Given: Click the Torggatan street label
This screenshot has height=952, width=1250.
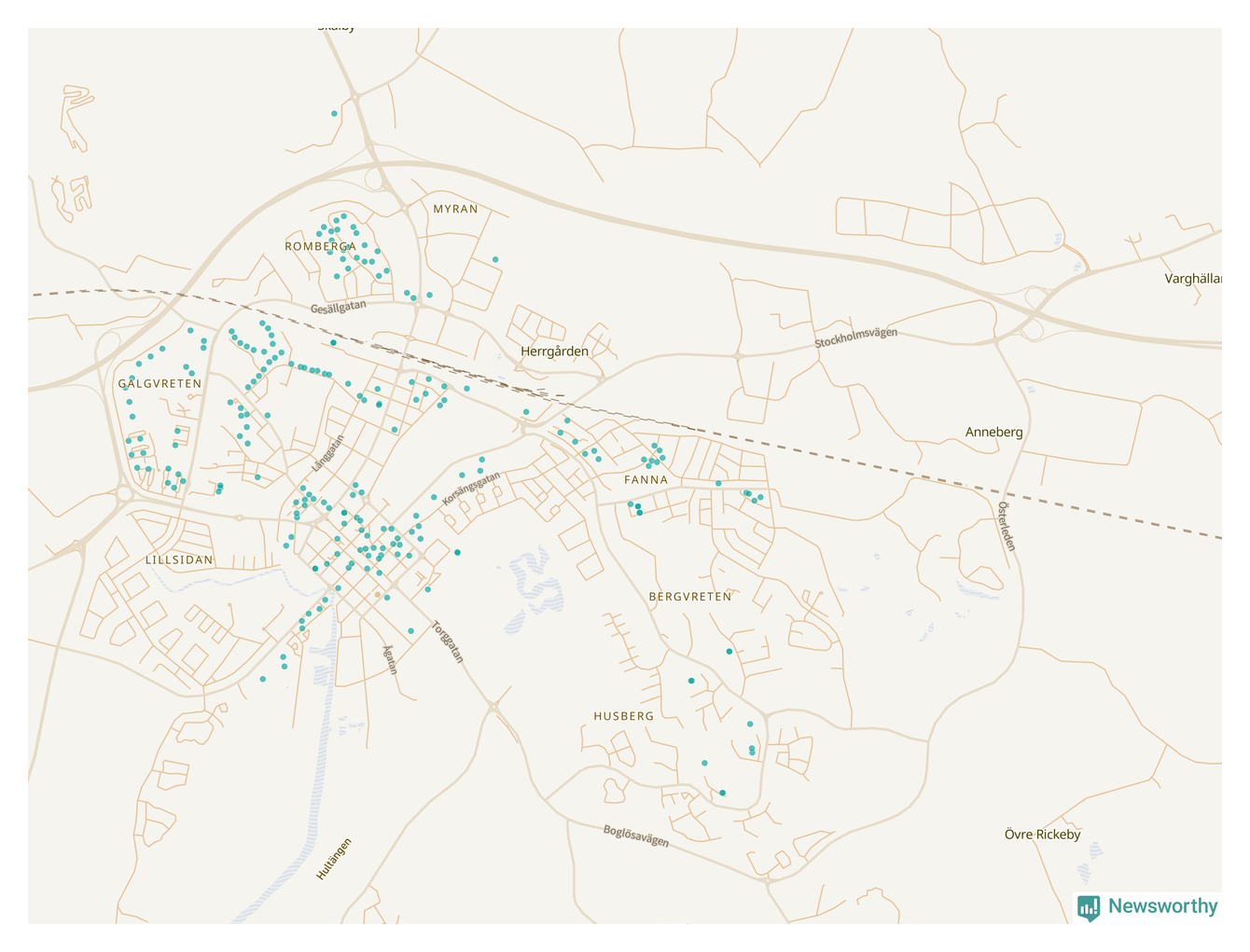Looking at the screenshot, I should tap(448, 642).
